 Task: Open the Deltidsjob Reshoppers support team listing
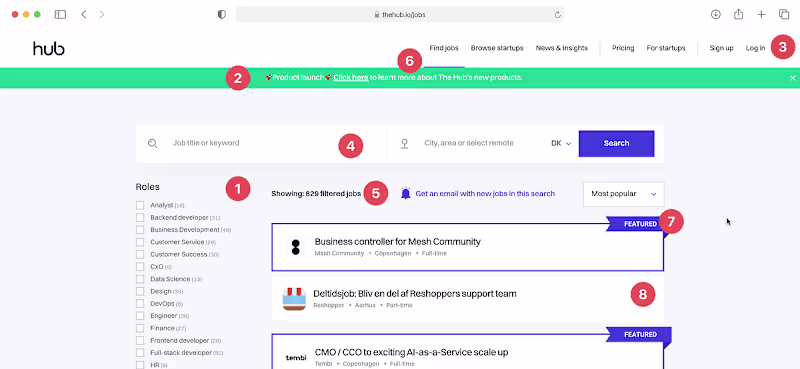click(415, 293)
